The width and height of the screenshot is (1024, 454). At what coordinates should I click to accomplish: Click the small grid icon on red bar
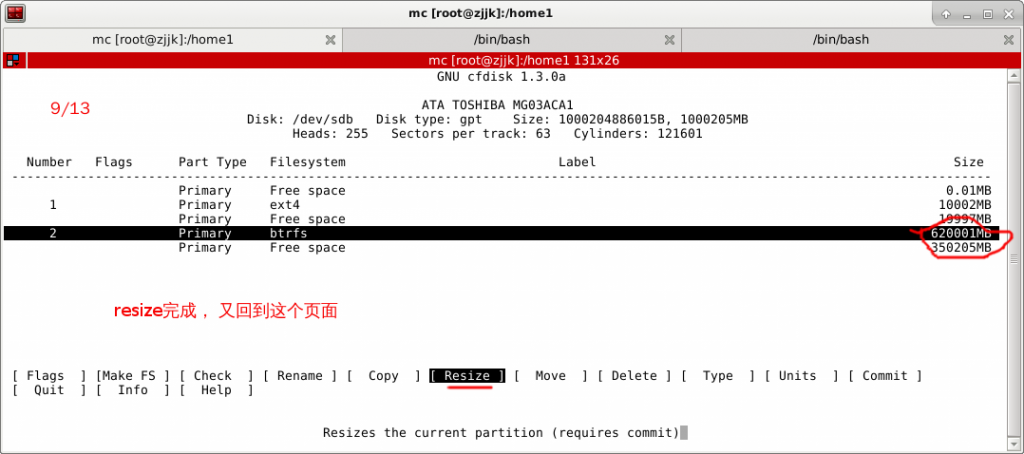[13, 60]
